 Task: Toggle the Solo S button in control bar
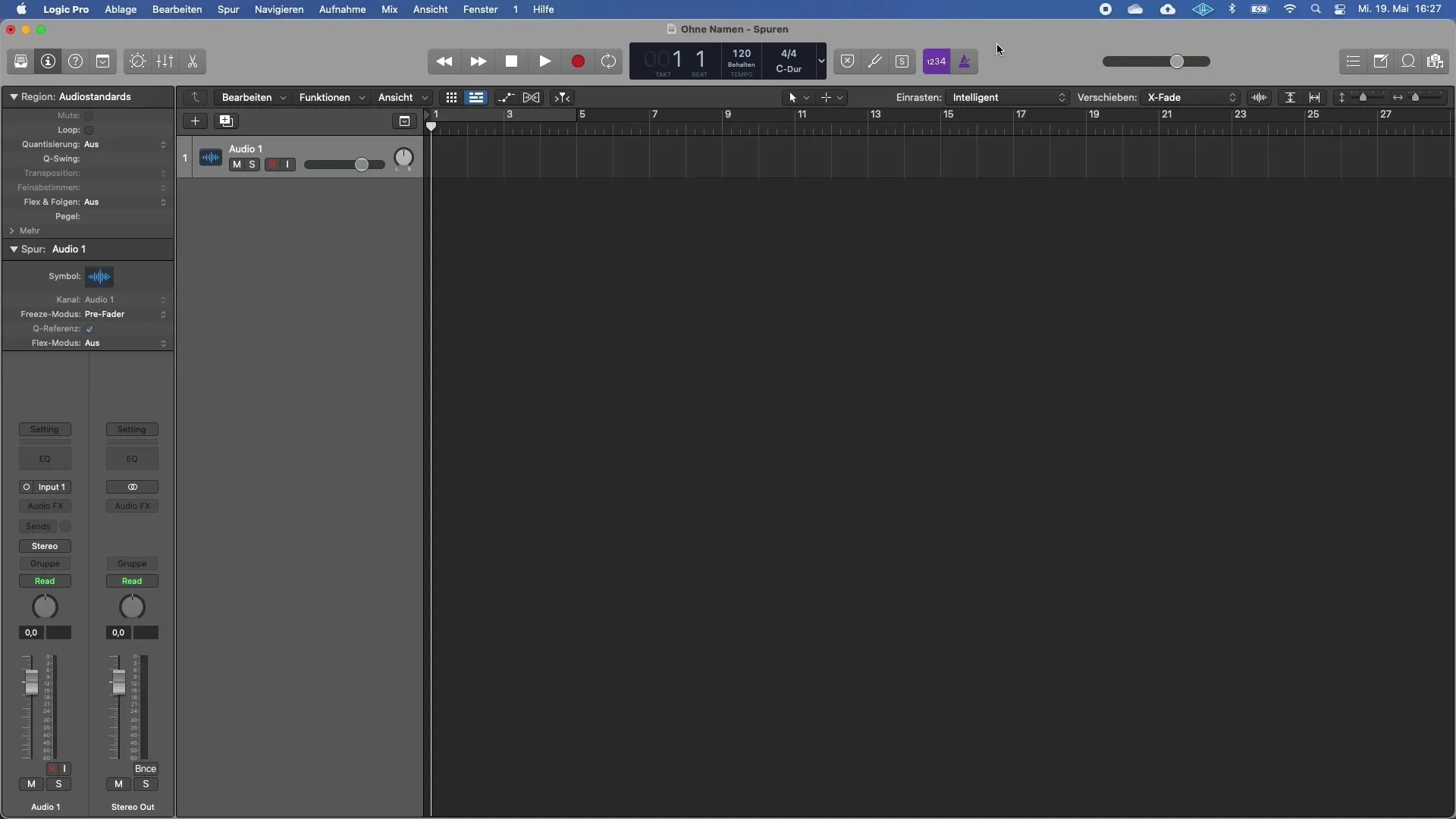(x=902, y=61)
